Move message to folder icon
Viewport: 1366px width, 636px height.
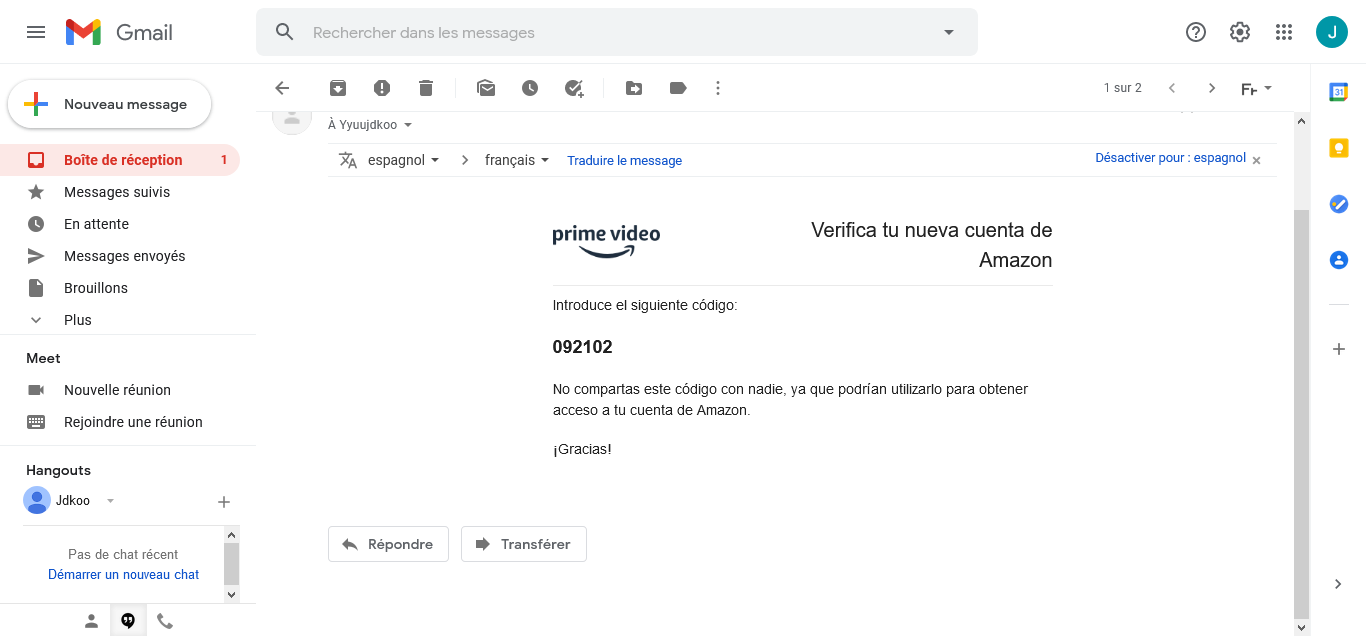(x=634, y=88)
